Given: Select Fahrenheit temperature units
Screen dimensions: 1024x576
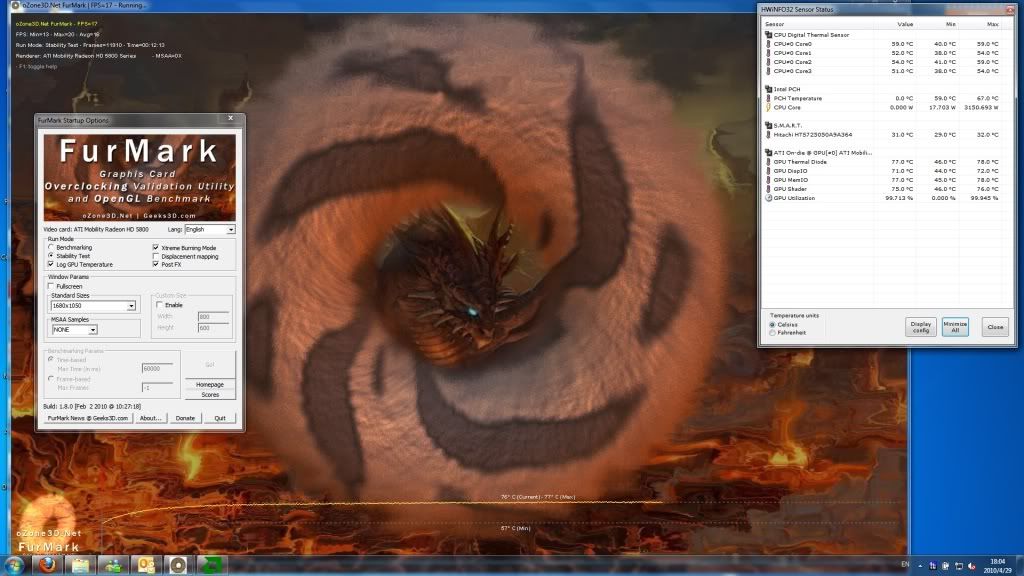Looking at the screenshot, I should [x=773, y=333].
